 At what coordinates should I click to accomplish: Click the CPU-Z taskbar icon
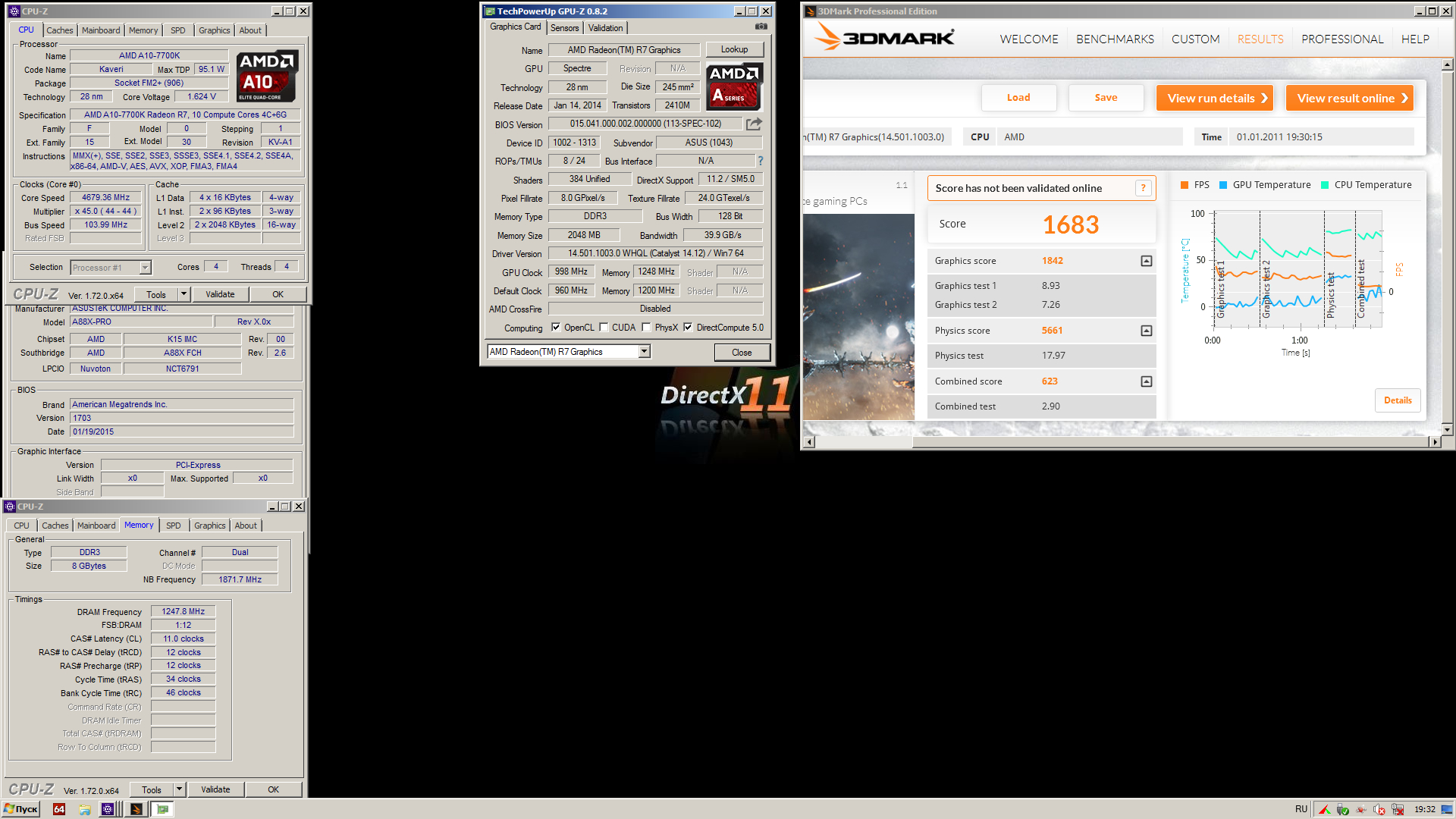point(108,809)
